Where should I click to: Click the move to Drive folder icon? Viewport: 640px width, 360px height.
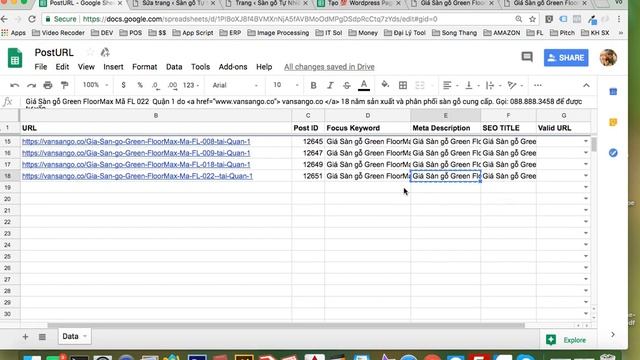[105, 53]
